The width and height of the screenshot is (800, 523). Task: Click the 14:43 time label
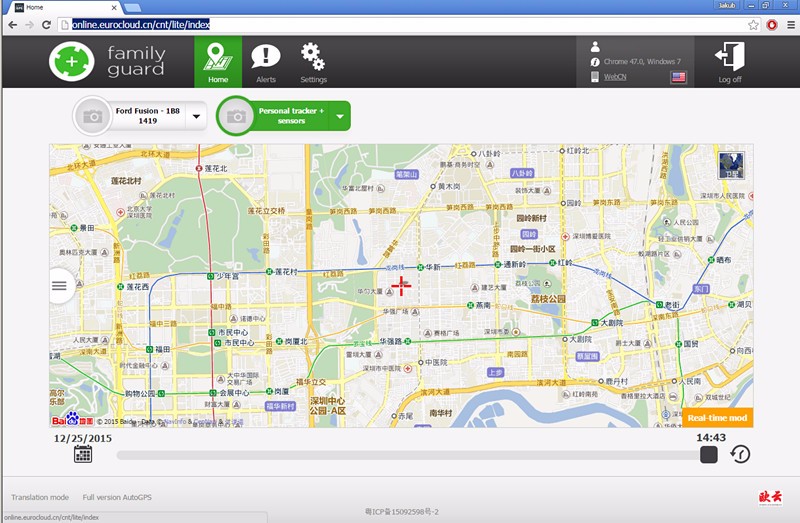711,437
